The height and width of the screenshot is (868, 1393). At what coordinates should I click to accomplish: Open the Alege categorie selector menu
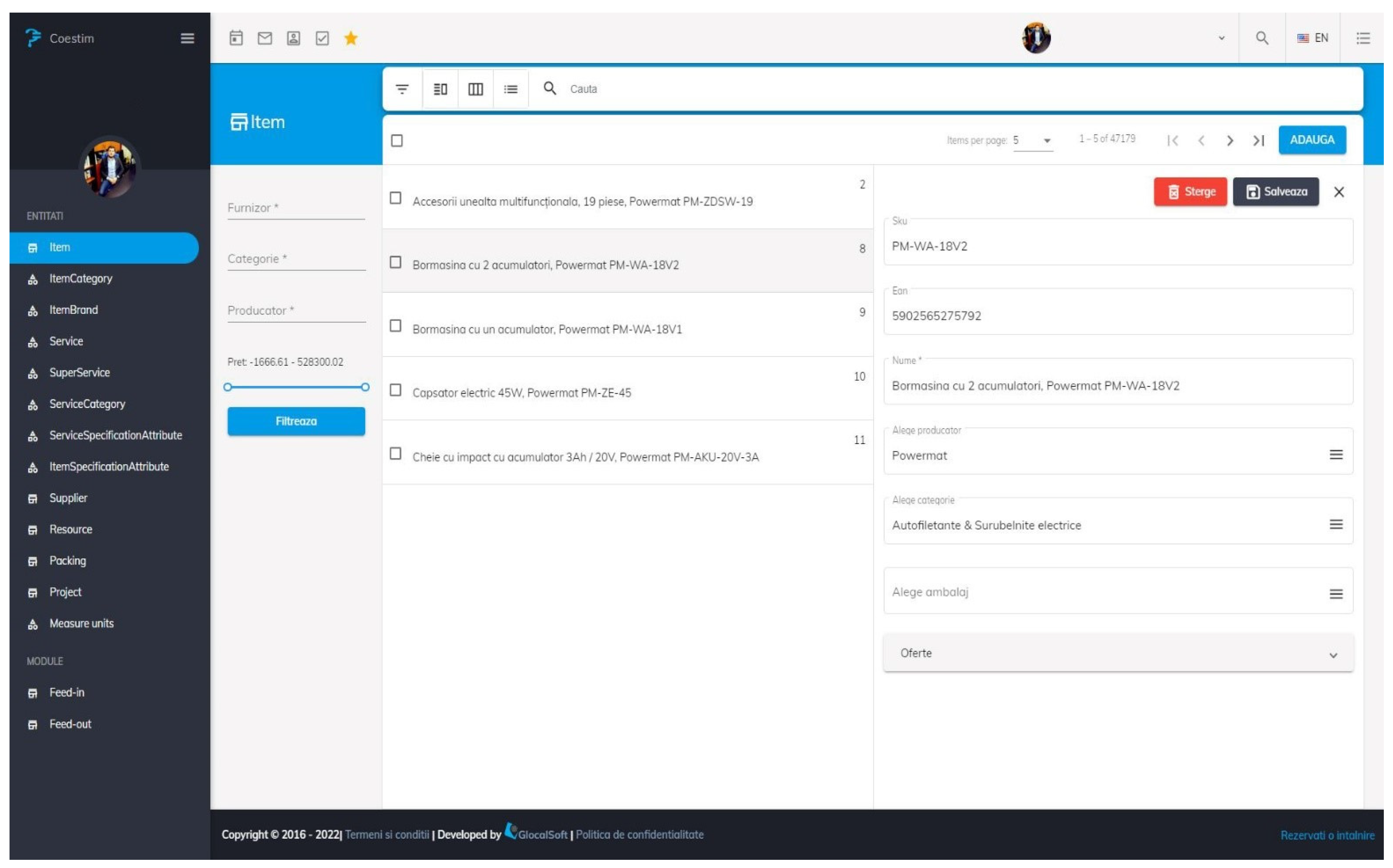(x=1335, y=525)
